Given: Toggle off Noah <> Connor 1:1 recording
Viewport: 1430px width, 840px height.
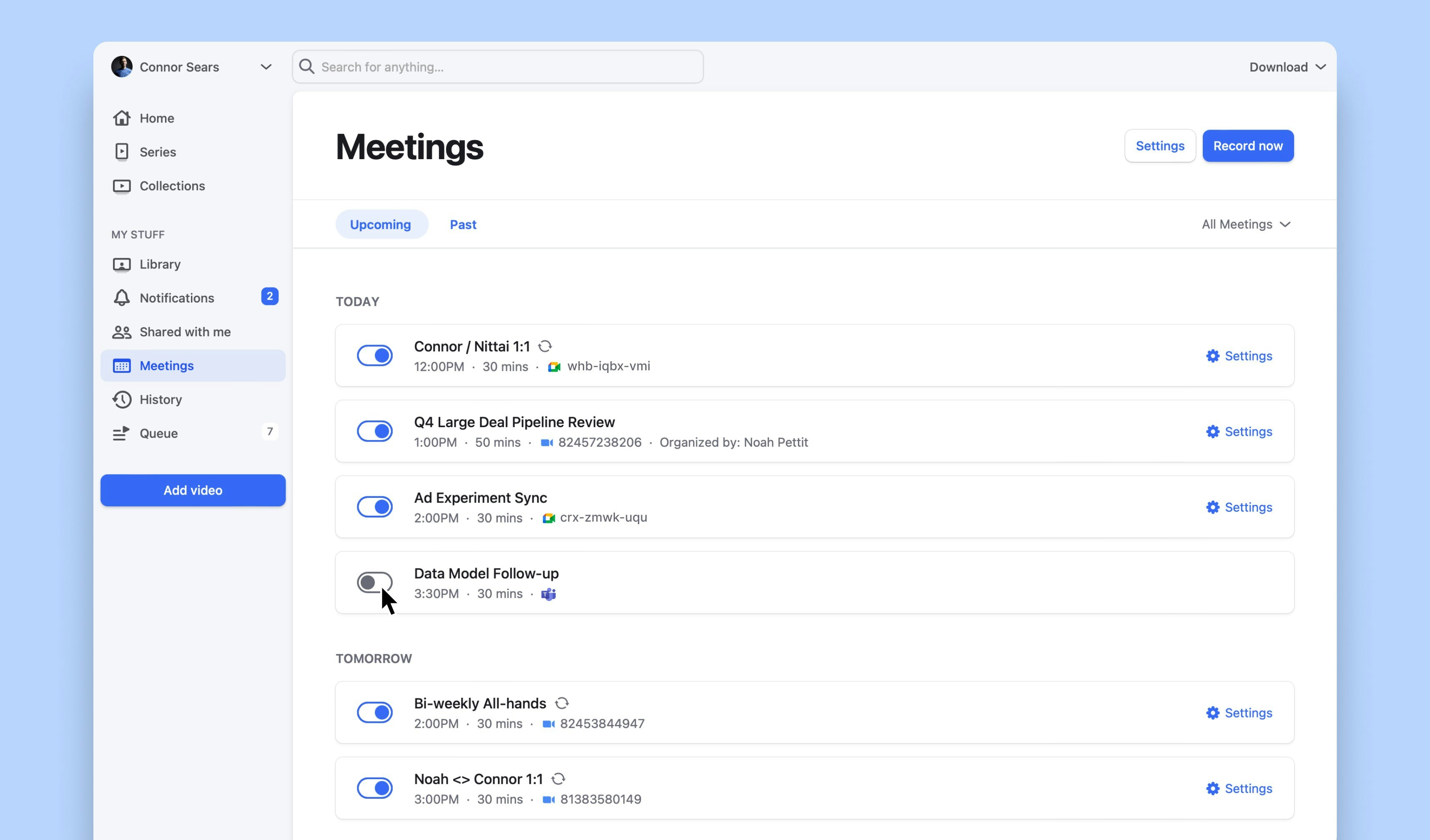Looking at the screenshot, I should (x=374, y=788).
